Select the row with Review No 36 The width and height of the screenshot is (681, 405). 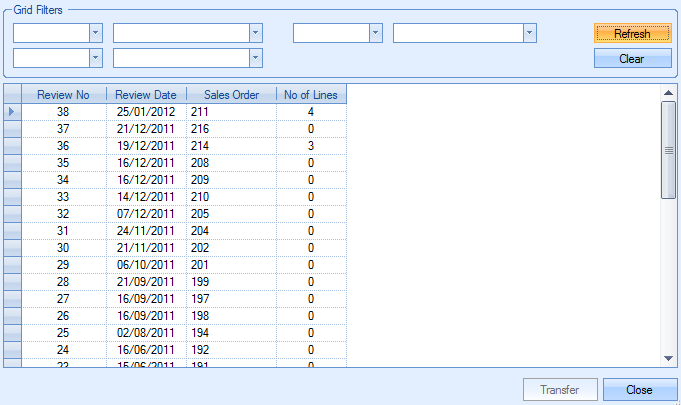(x=63, y=146)
